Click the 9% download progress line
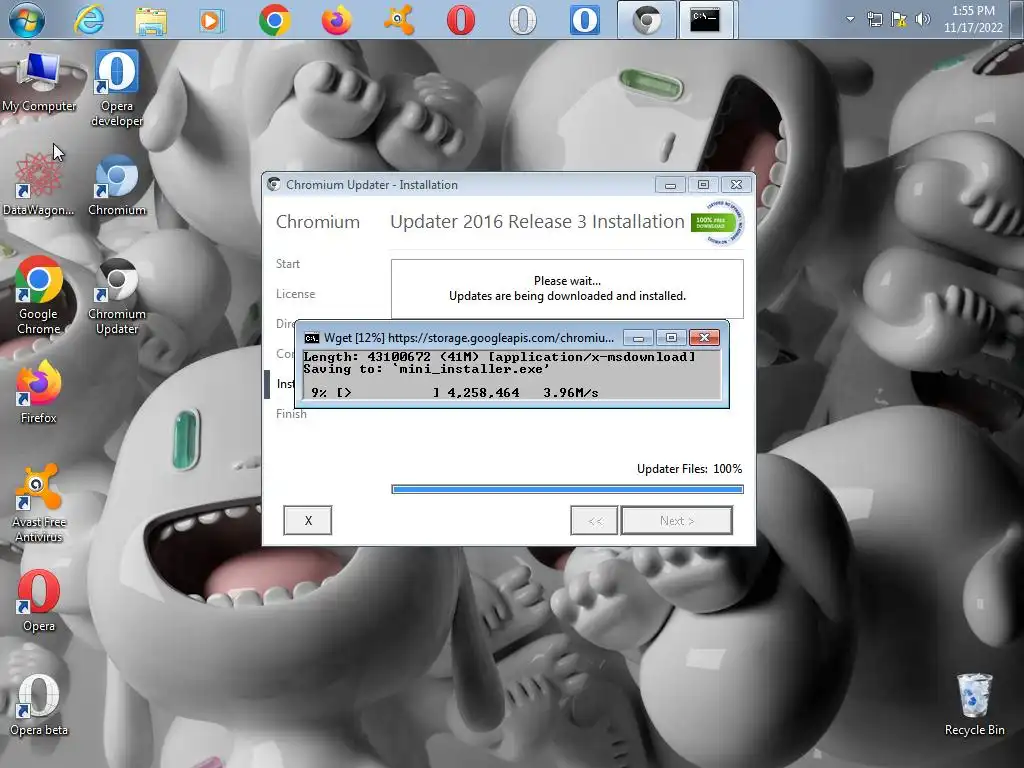The image size is (1024, 768). (x=455, y=392)
